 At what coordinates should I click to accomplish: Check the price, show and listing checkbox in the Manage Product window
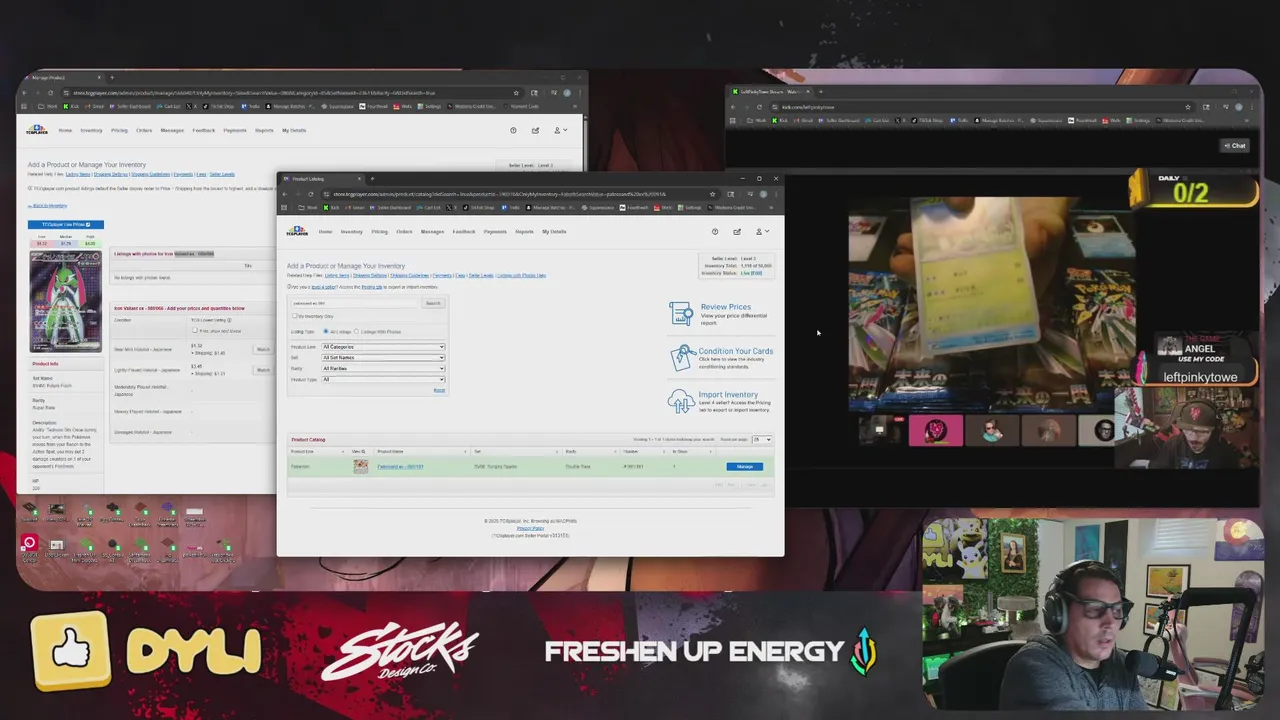click(194, 330)
